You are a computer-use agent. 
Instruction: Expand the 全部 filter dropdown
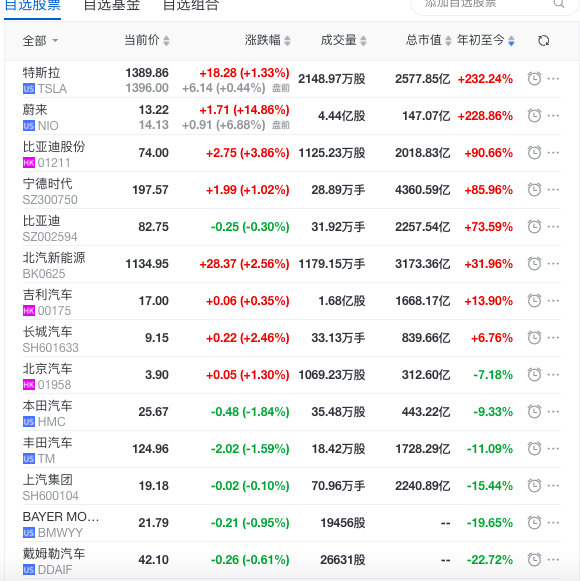click(x=40, y=40)
